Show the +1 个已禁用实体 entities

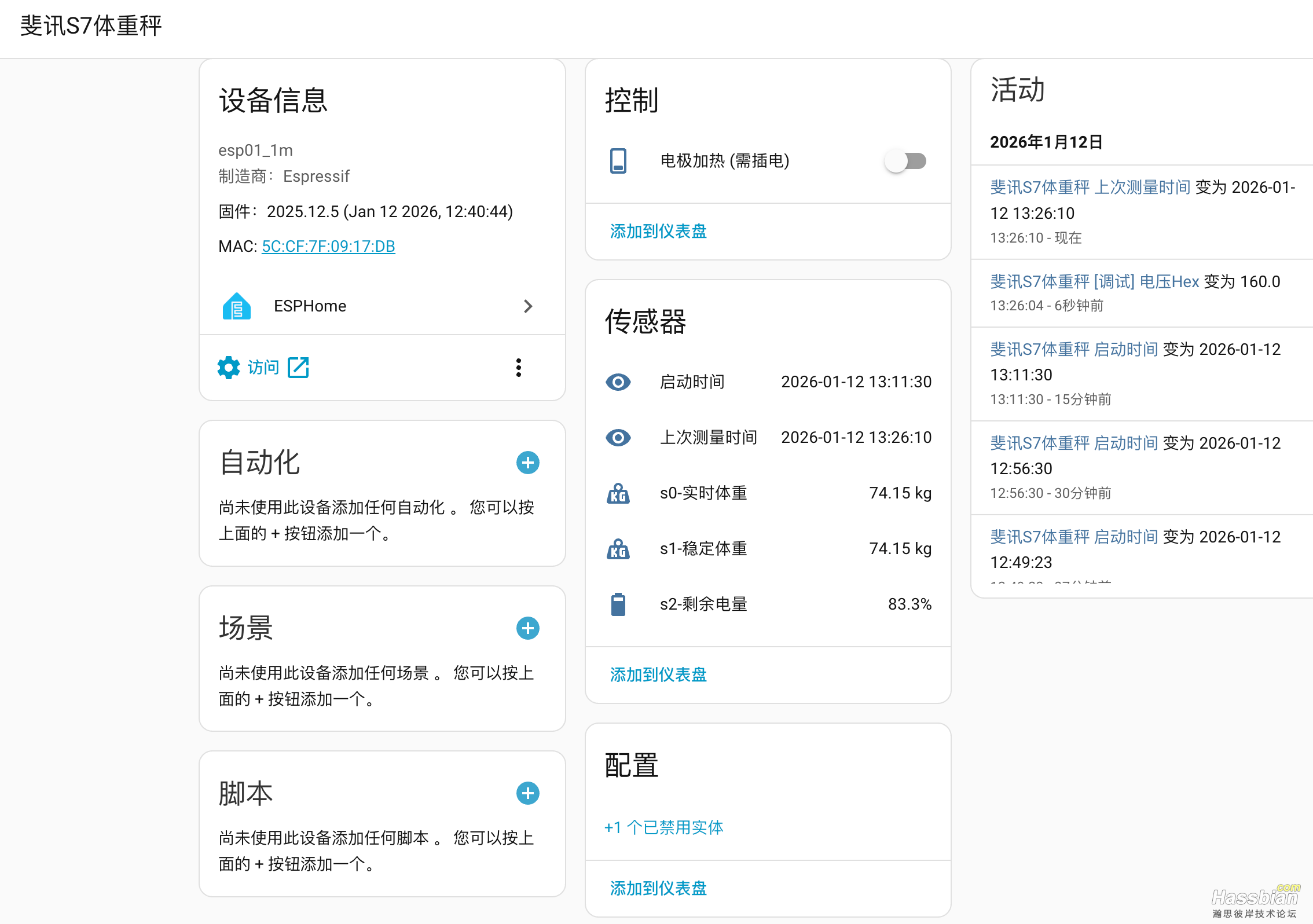click(x=664, y=827)
